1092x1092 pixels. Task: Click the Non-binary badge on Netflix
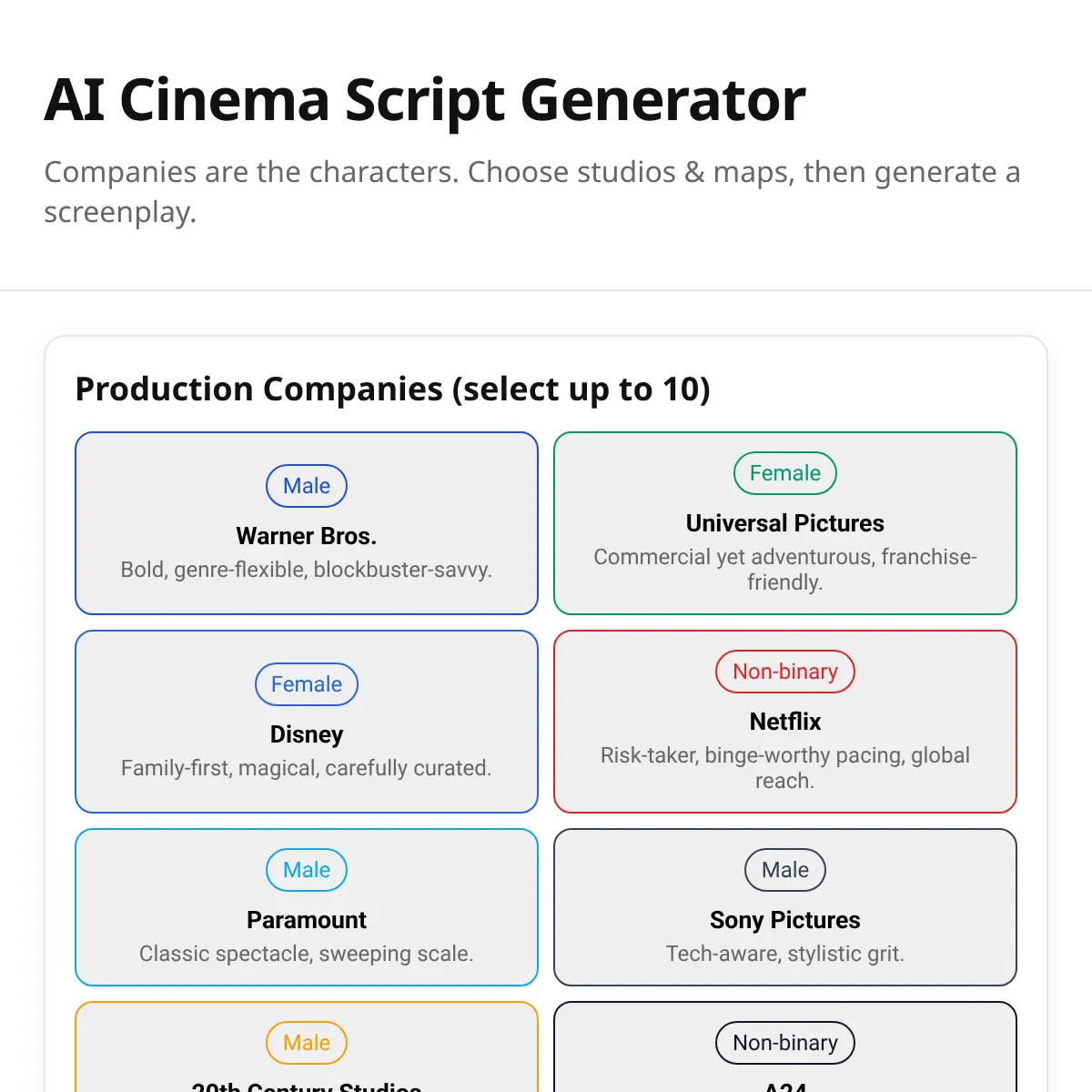coord(785,672)
